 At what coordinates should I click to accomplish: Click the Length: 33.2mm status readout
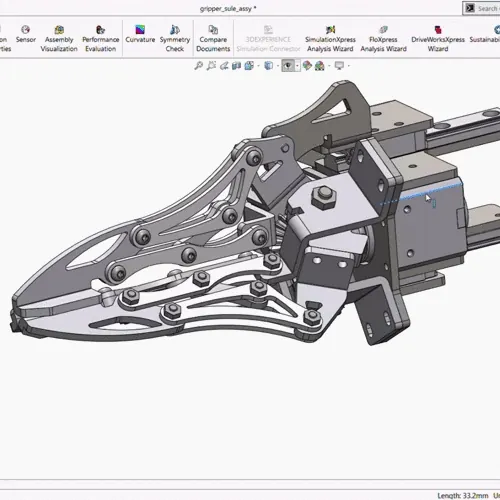click(x=463, y=496)
